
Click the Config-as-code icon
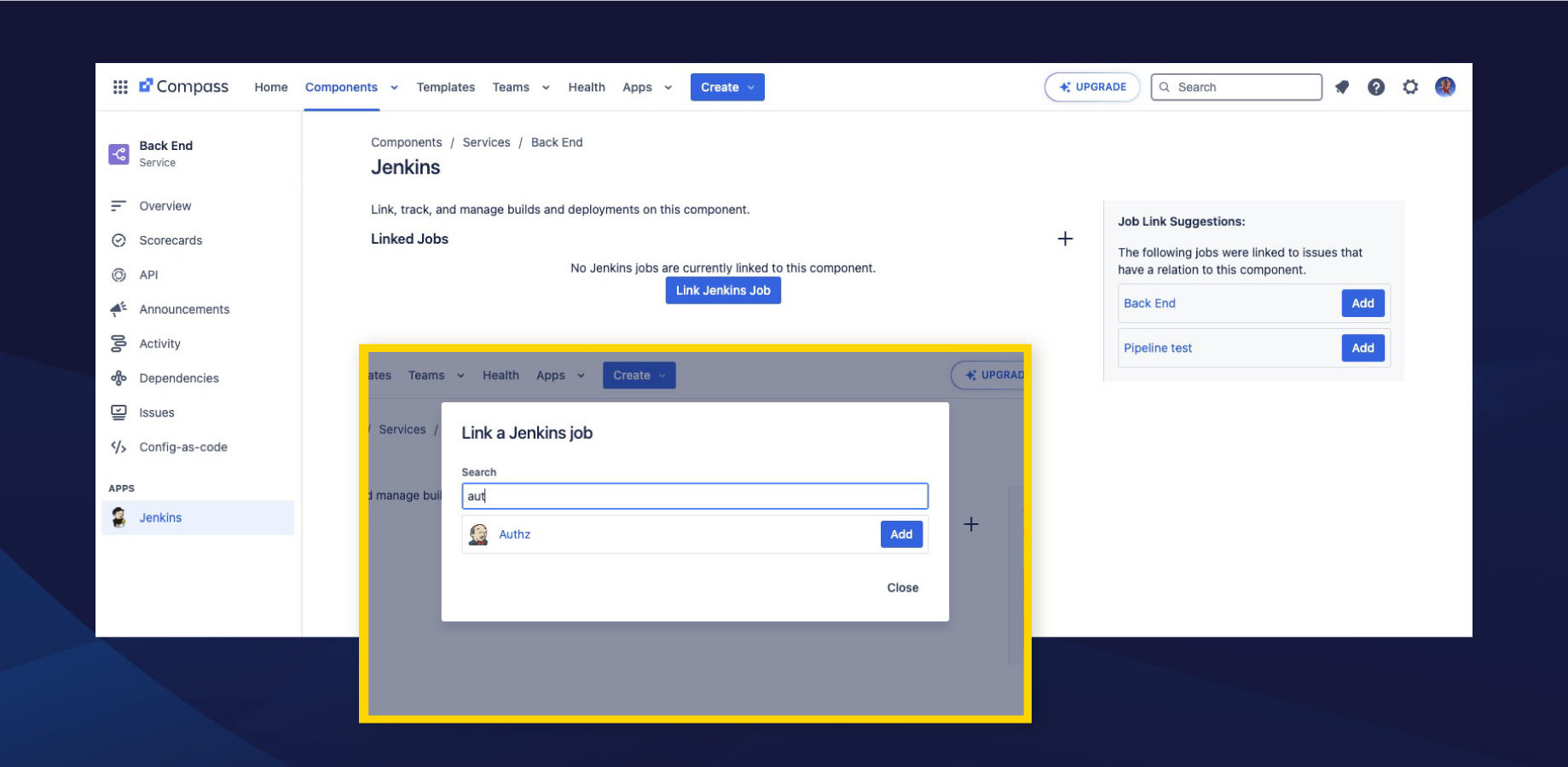(x=119, y=447)
